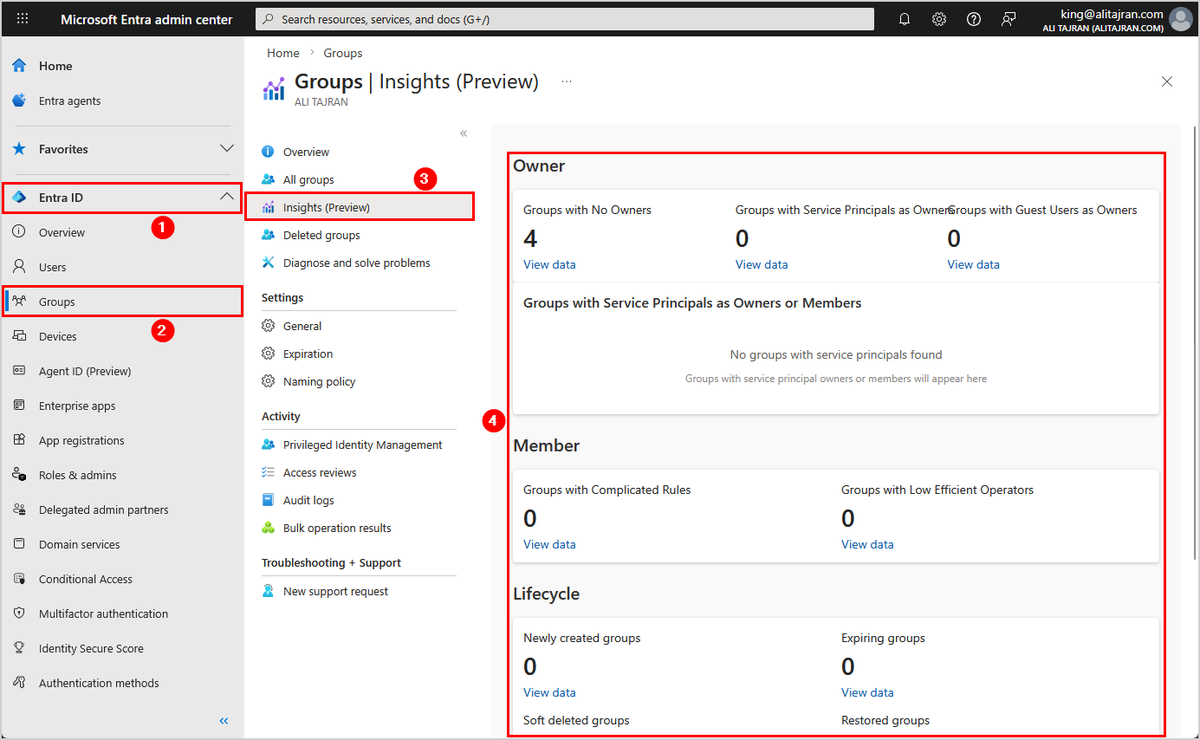Click the Agent ID (Preview) icon
The width and height of the screenshot is (1200, 740).
click(x=19, y=371)
